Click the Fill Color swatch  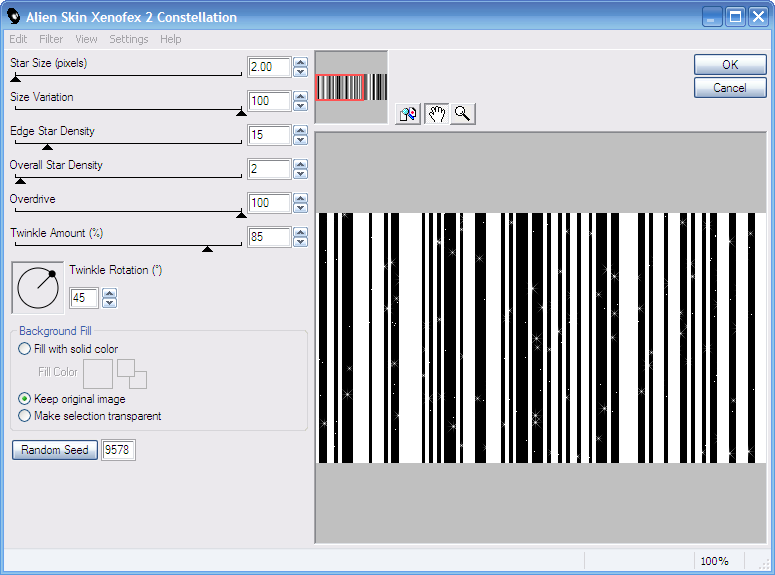pos(97,373)
